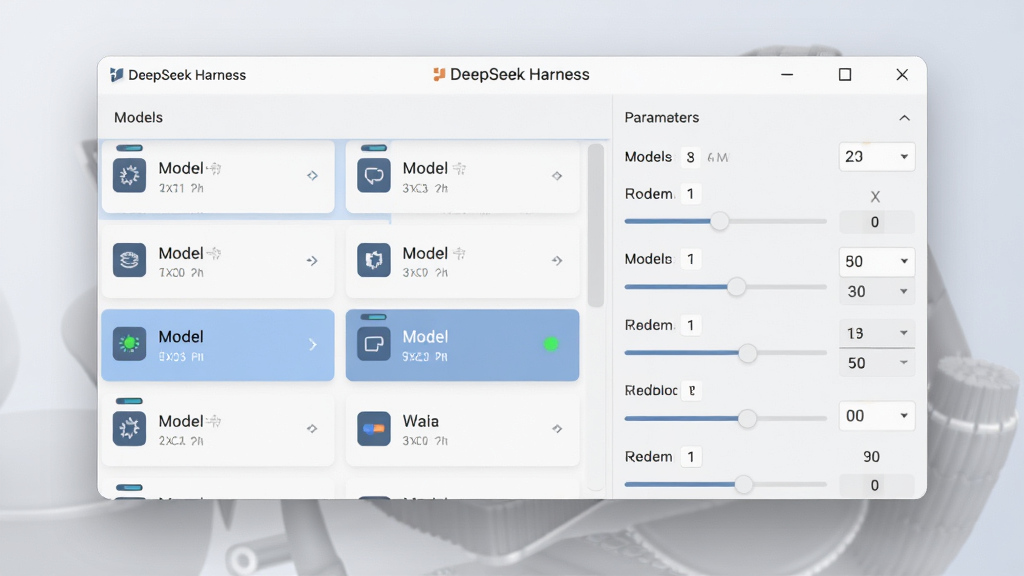Click the Redbloc label text
This screenshot has width=1024, height=576.
pos(651,391)
